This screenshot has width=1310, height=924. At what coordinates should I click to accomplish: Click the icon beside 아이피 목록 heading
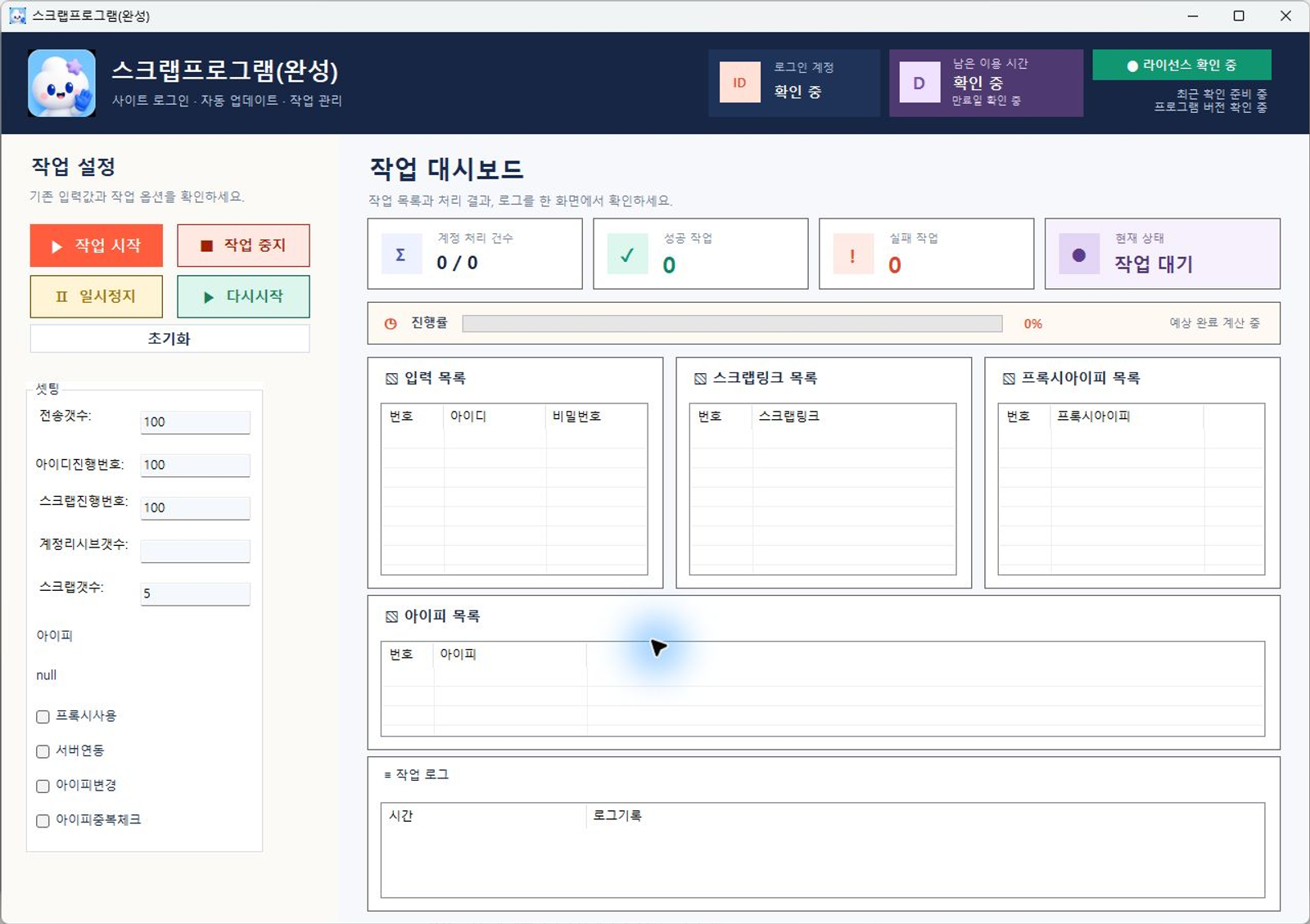click(391, 616)
